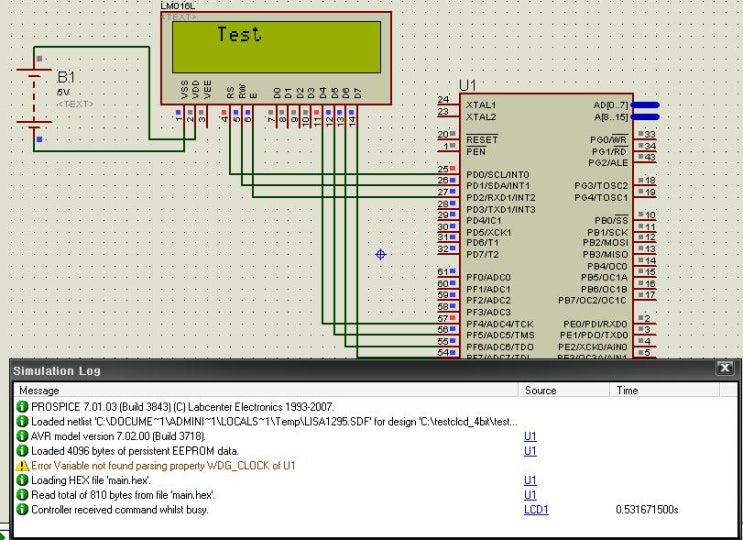Click the RESET pin 20 of U1
Image resolution: width=743 pixels, height=540 pixels.
[x=448, y=135]
